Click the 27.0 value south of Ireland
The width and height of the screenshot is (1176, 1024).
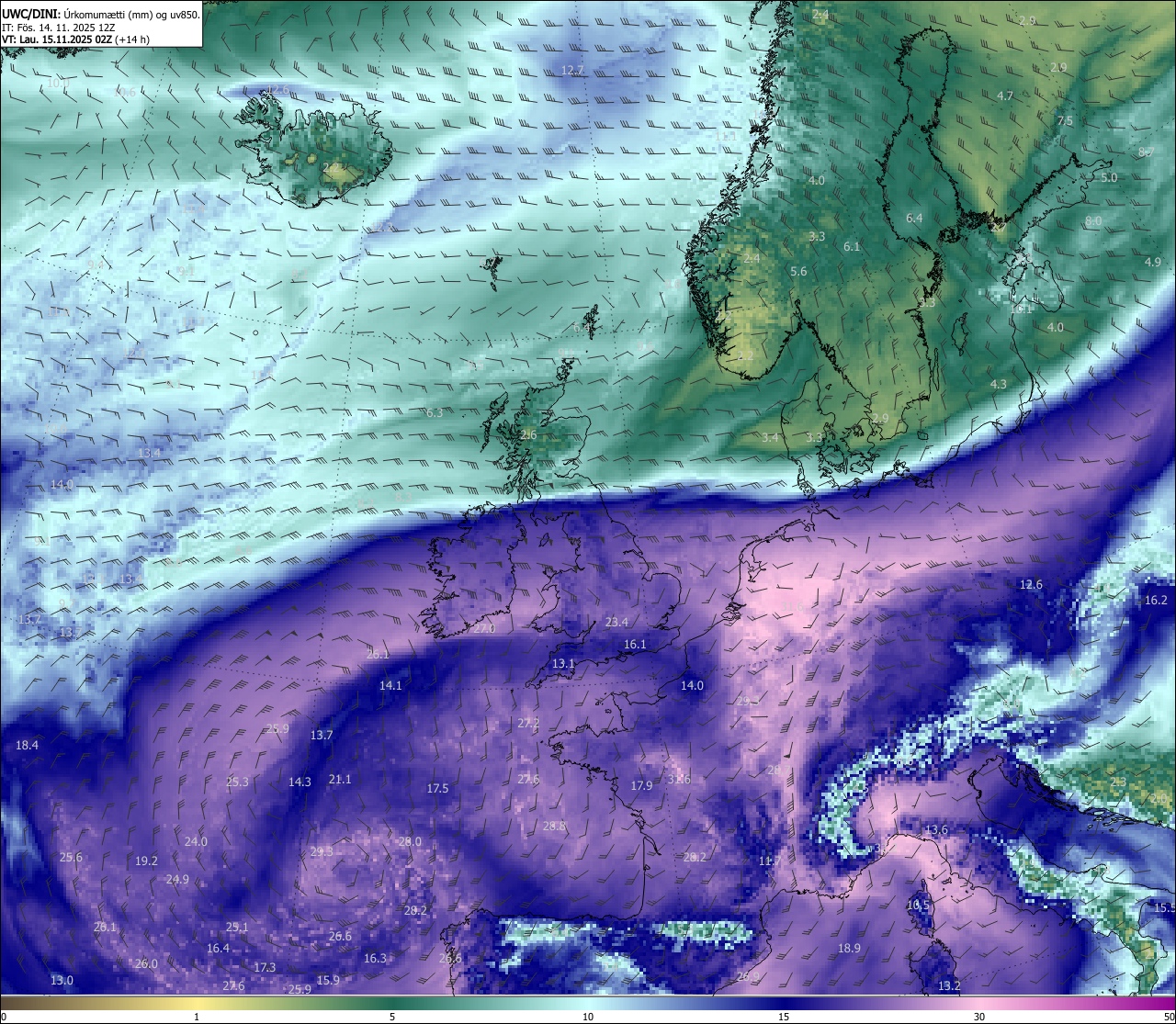[x=484, y=628]
